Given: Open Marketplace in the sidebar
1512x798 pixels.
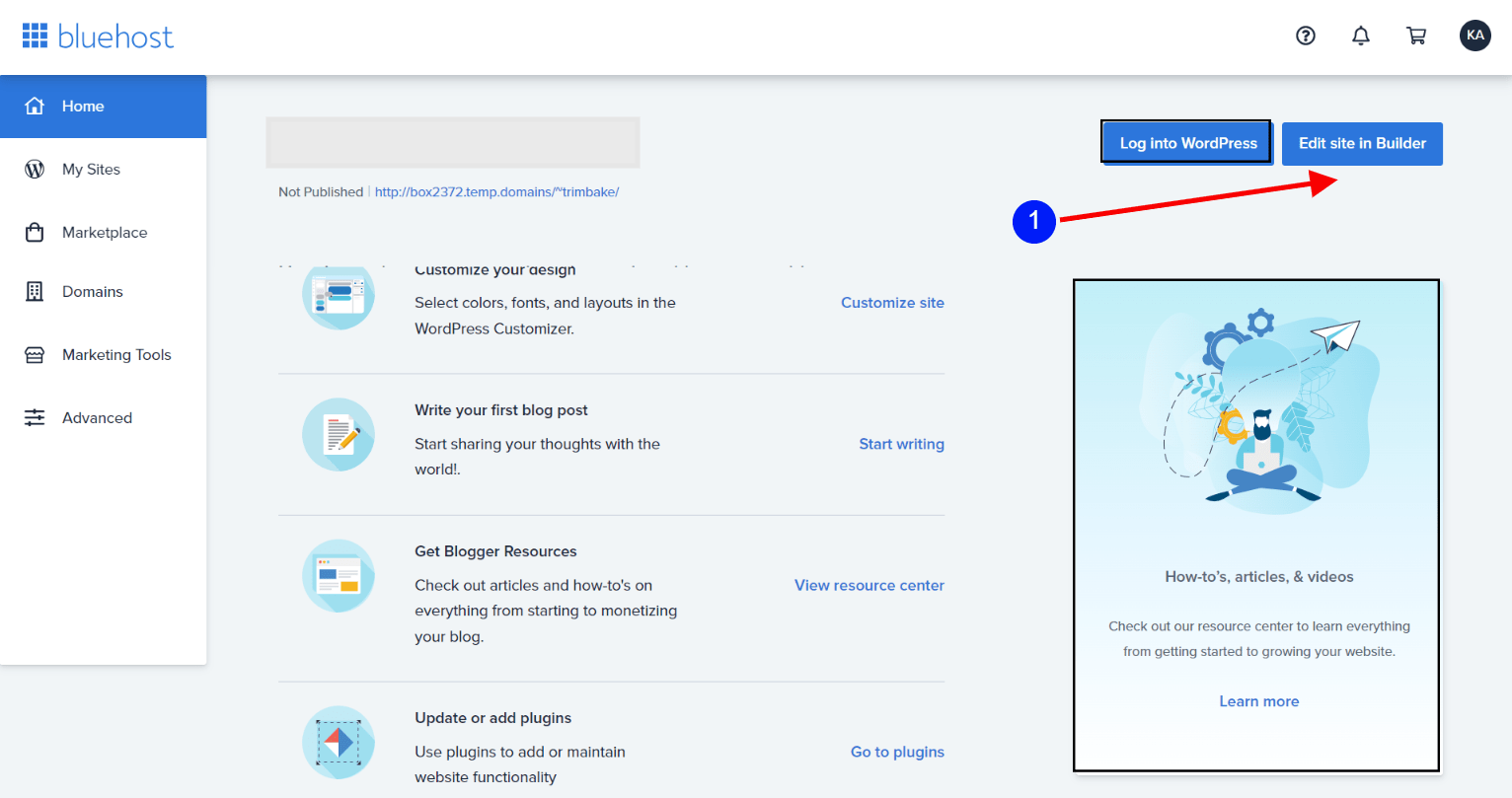Looking at the screenshot, I should pos(103,233).
